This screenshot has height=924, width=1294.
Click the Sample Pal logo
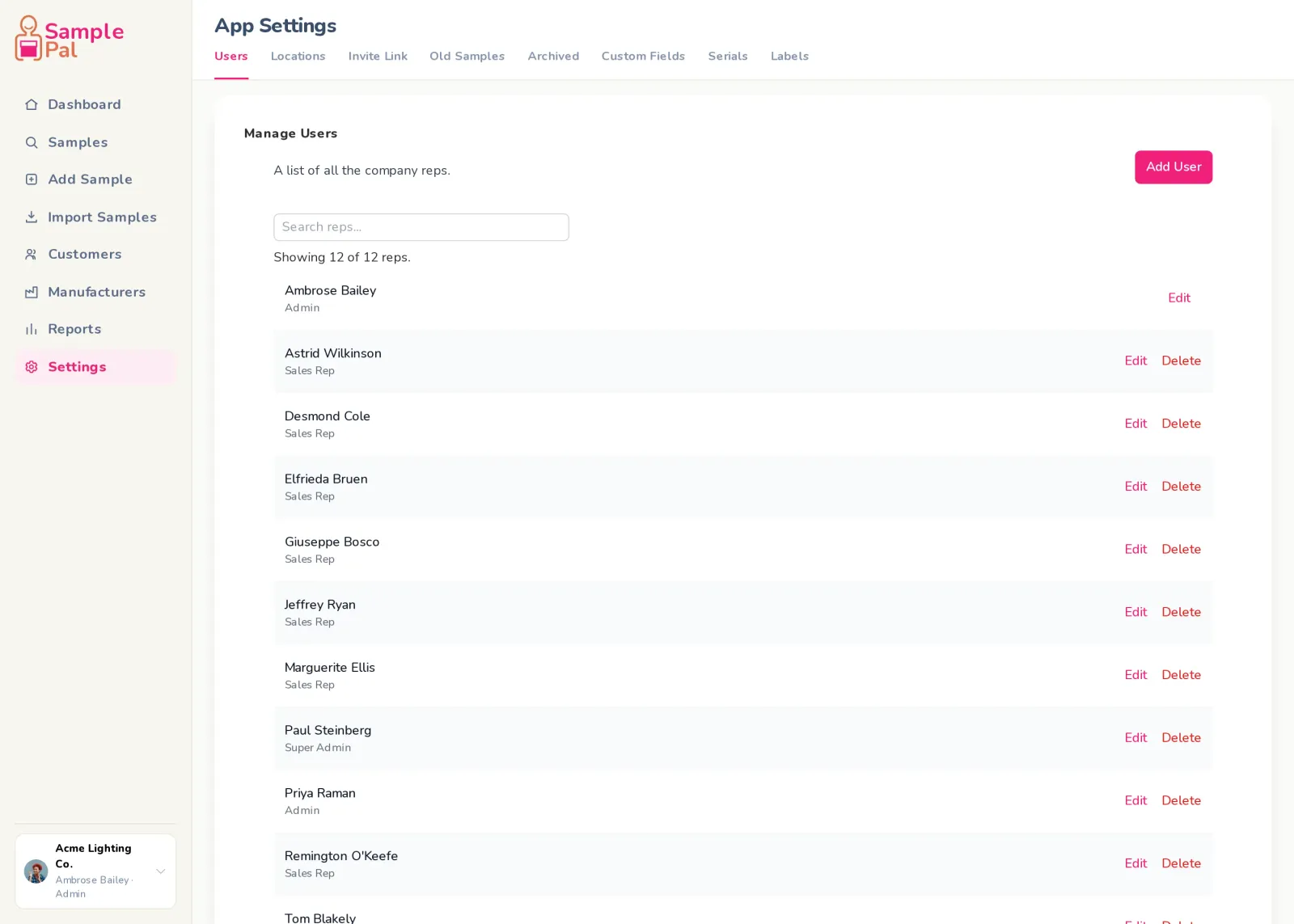pyautogui.click(x=69, y=38)
